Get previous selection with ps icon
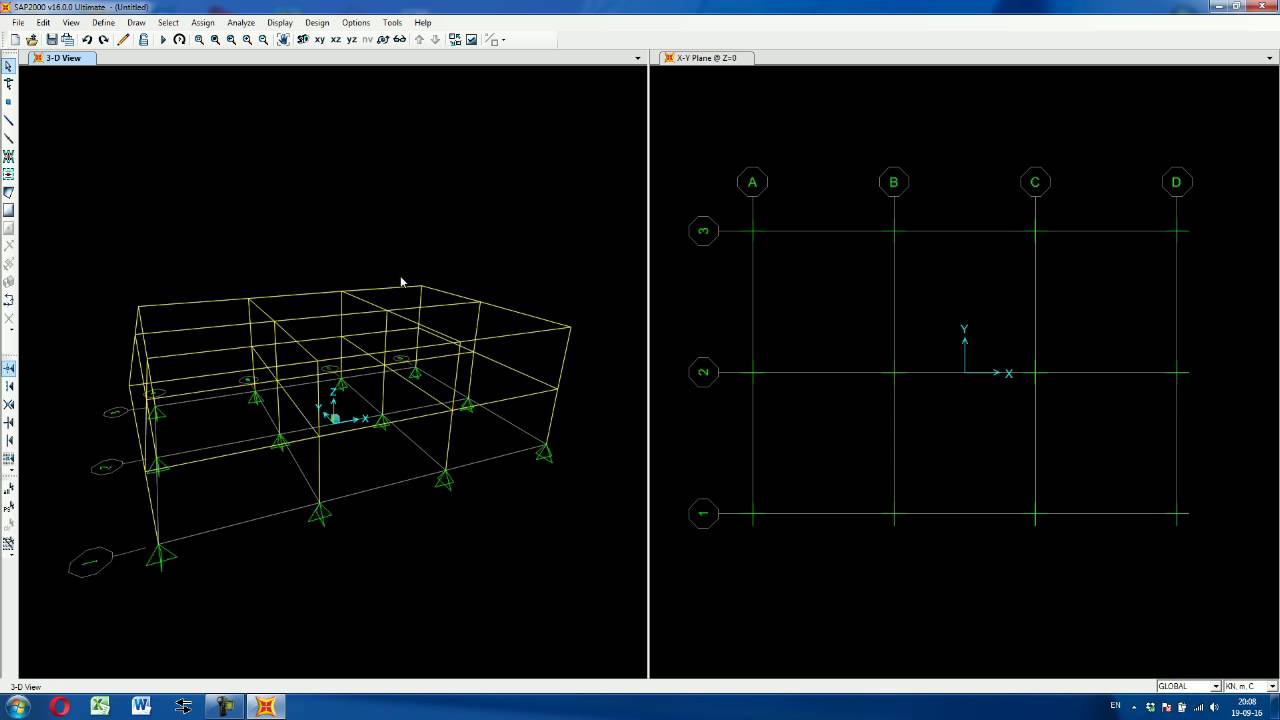This screenshot has height=720, width=1280. click(9, 507)
